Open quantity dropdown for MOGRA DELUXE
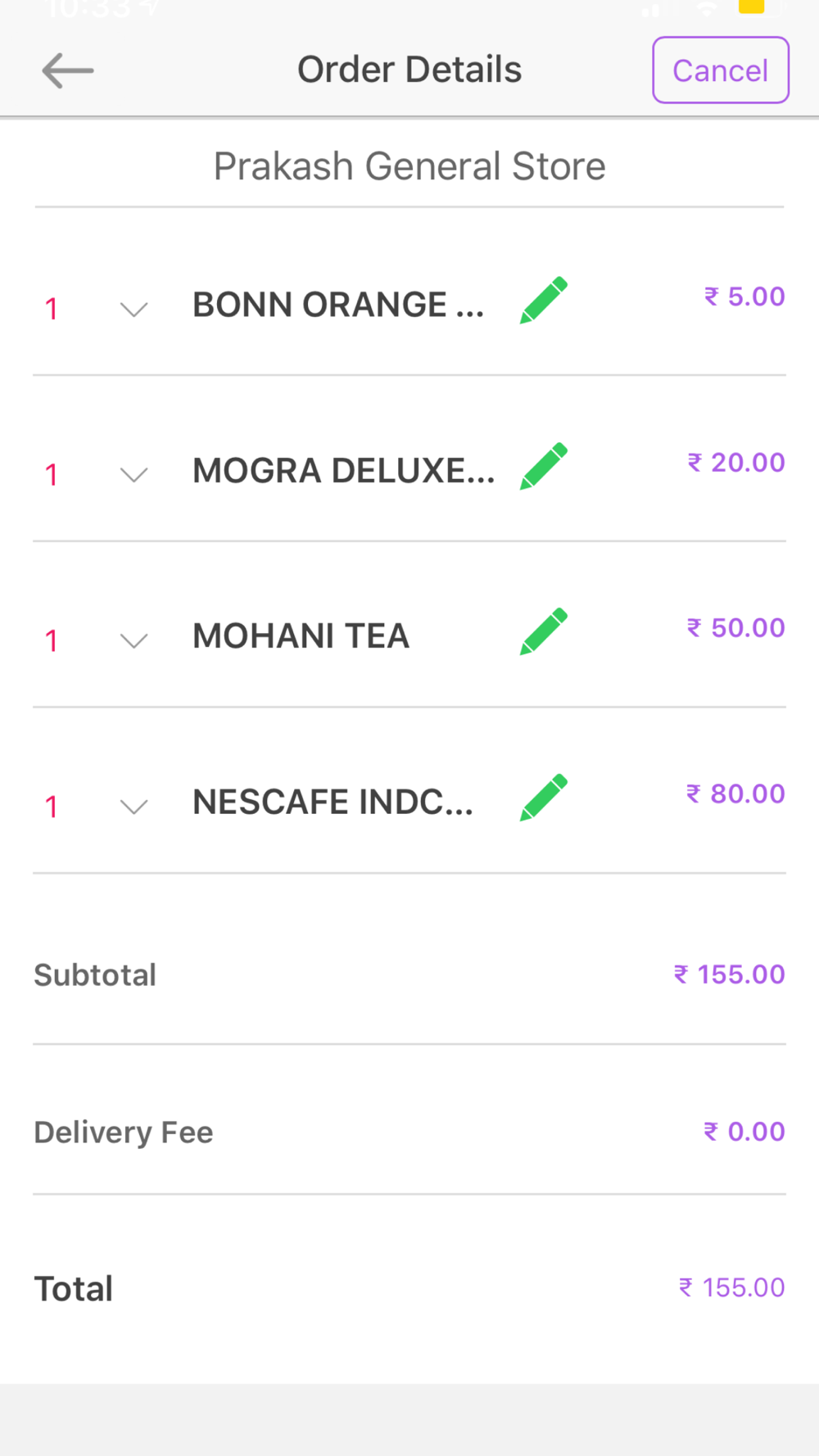The width and height of the screenshot is (819, 1456). click(133, 474)
